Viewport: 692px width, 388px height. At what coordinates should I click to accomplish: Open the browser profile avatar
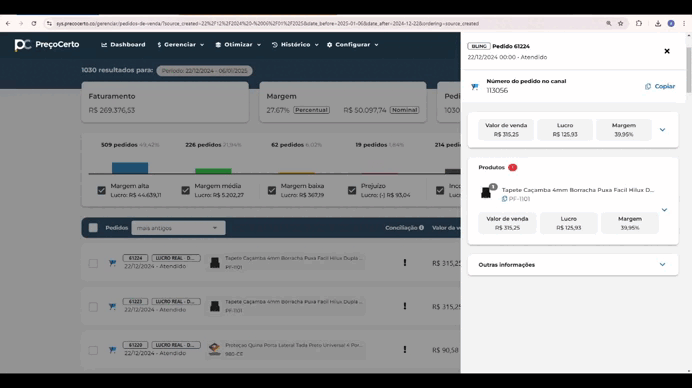(671, 23)
